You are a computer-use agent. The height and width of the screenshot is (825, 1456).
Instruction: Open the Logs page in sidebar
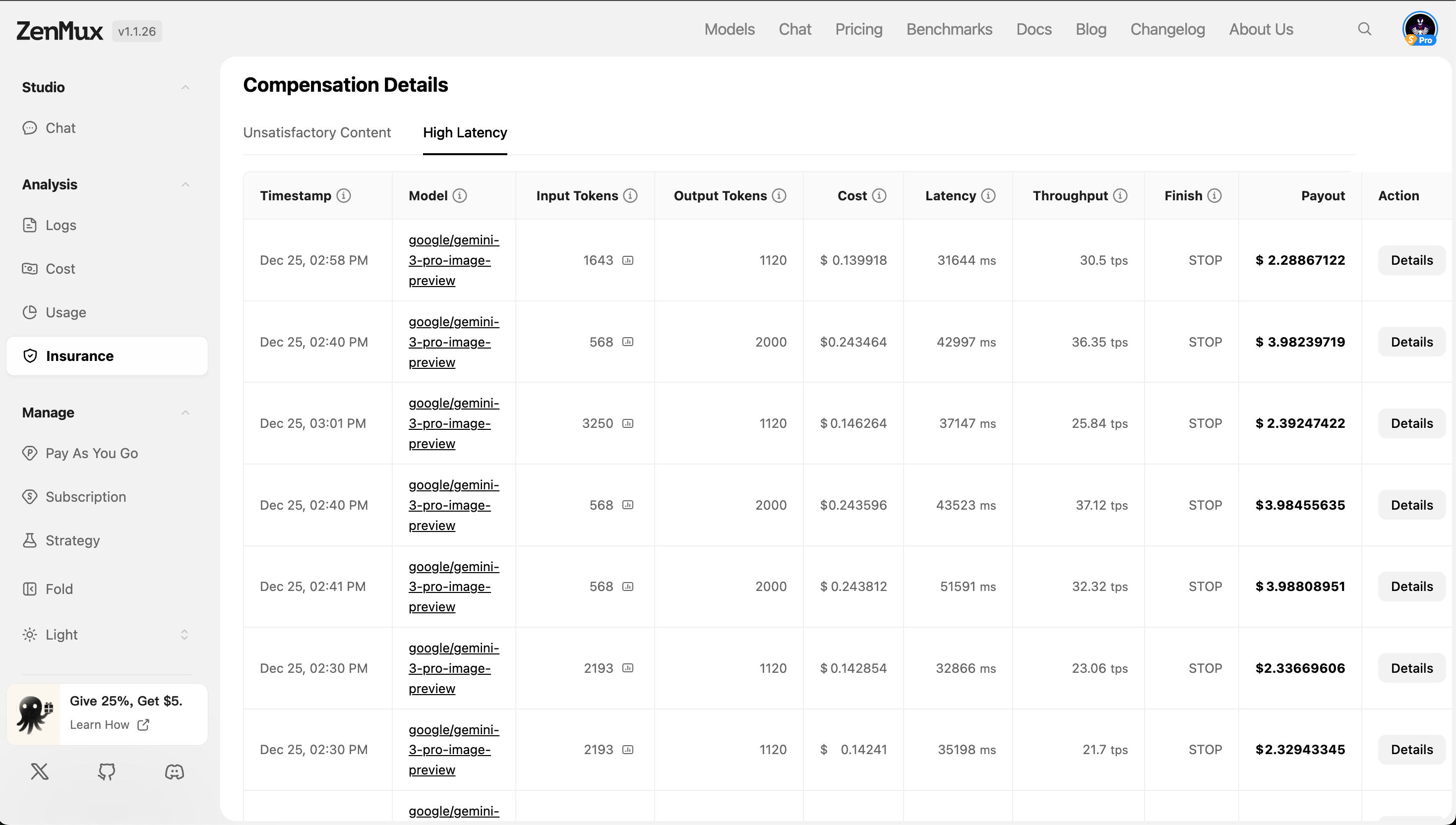pyautogui.click(x=60, y=226)
